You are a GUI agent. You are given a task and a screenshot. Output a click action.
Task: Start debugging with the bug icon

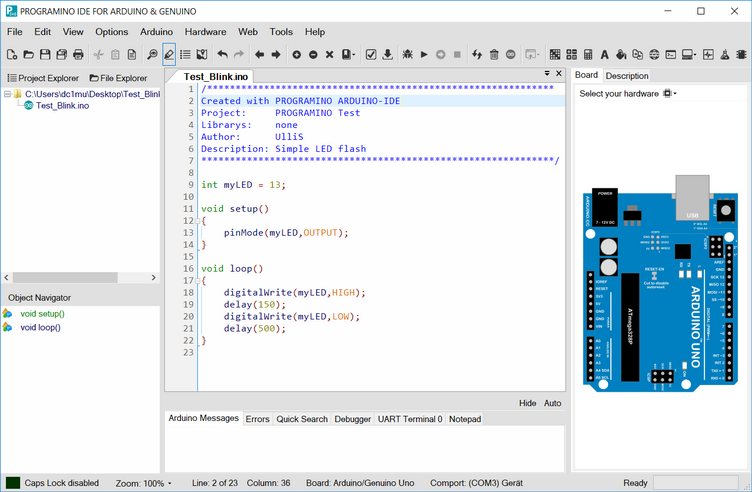408,55
